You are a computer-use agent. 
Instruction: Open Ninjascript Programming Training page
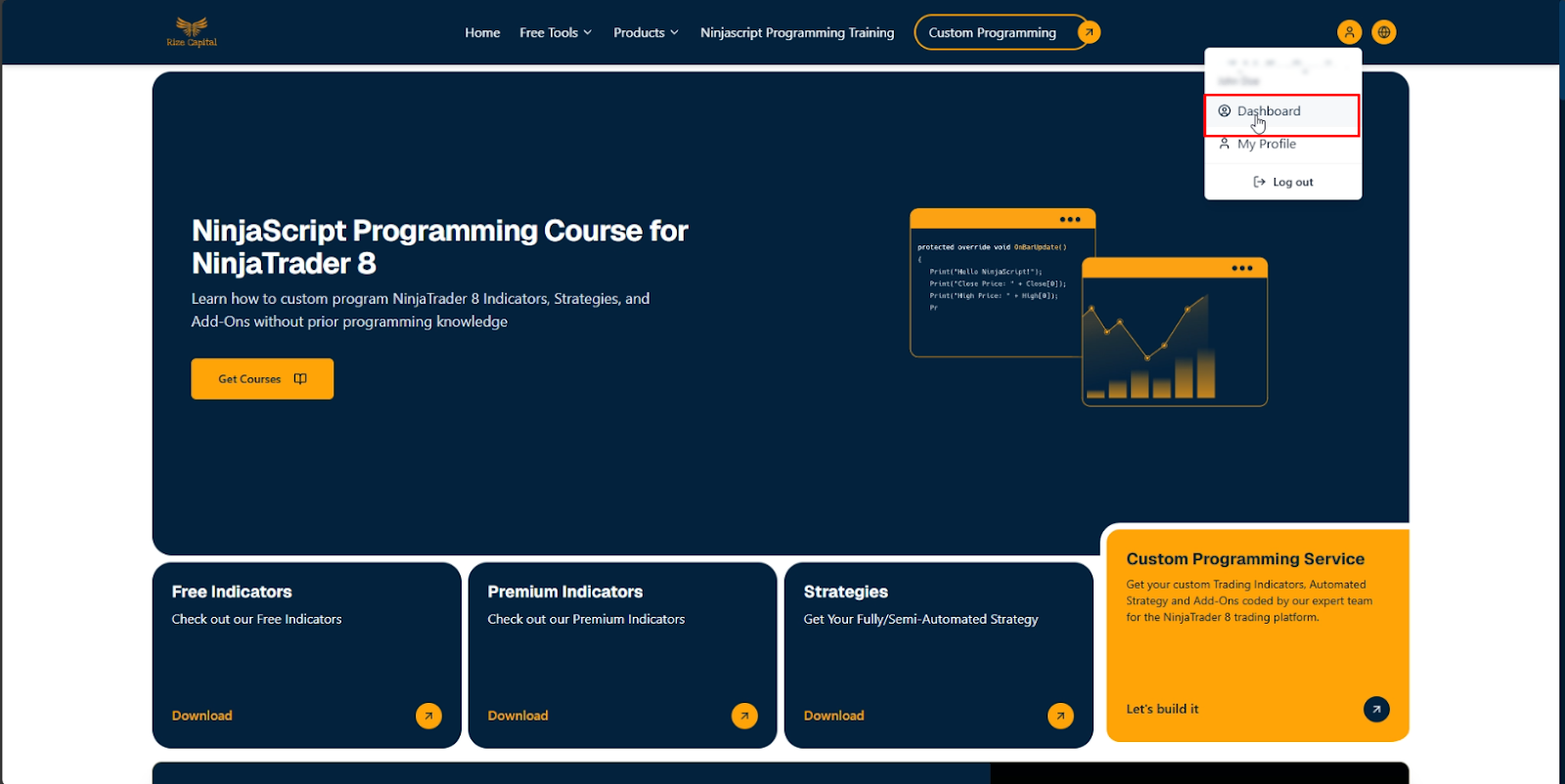coord(797,32)
